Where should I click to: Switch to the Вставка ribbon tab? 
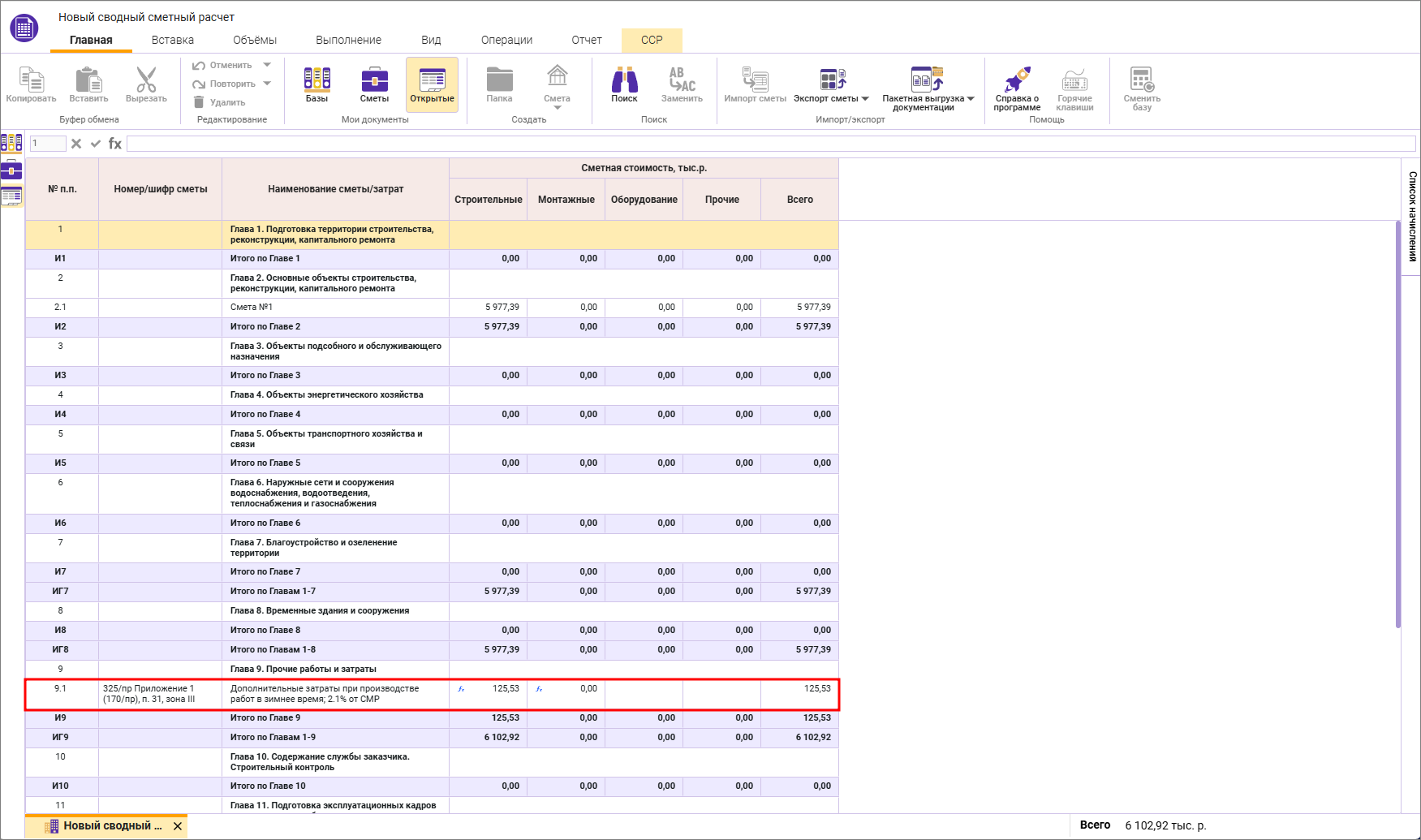(x=172, y=40)
